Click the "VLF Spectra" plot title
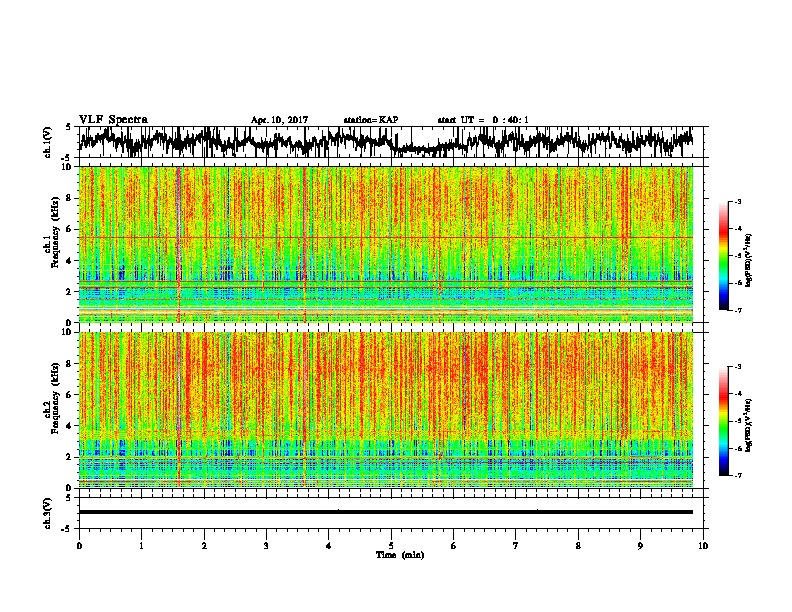This screenshot has width=792, height=612. pyautogui.click(x=113, y=120)
